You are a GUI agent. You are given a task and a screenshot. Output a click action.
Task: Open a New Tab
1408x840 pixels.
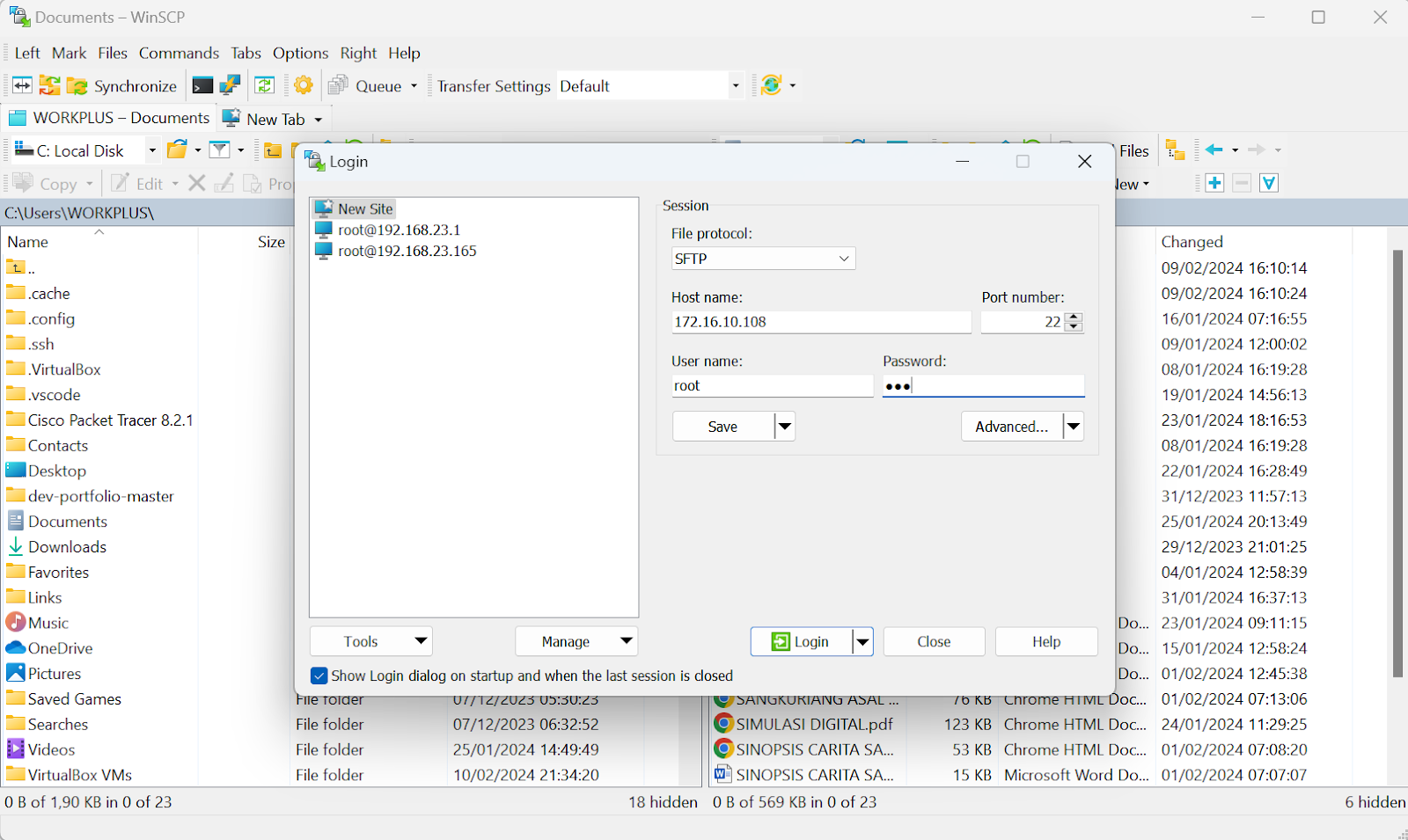click(x=264, y=119)
